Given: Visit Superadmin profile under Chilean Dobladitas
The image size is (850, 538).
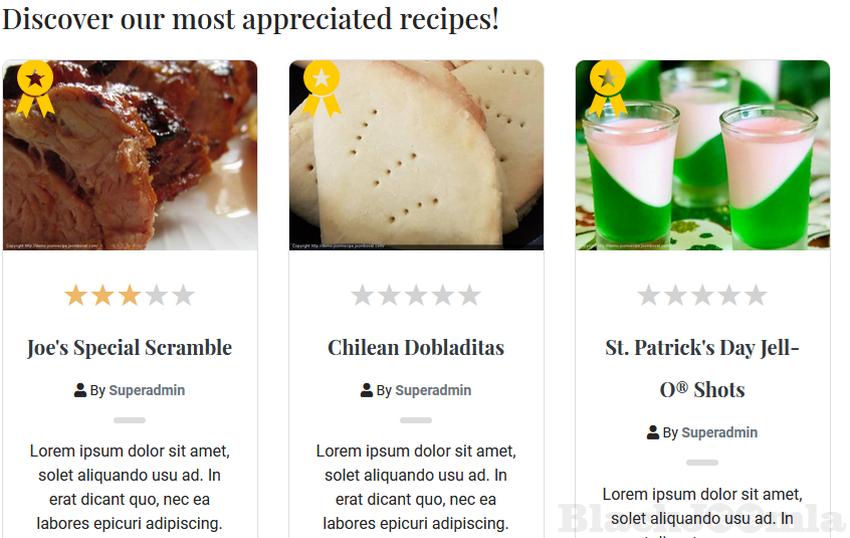Looking at the screenshot, I should tap(433, 390).
